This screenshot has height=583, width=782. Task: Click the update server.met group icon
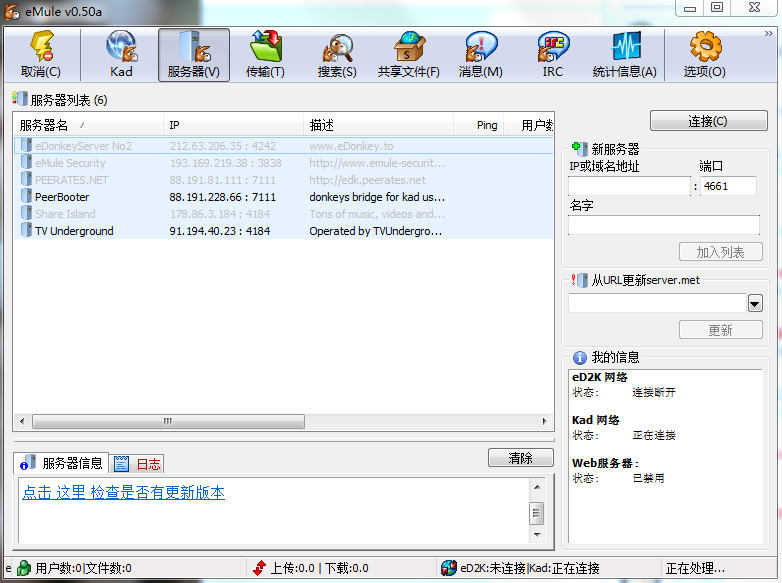coord(580,280)
